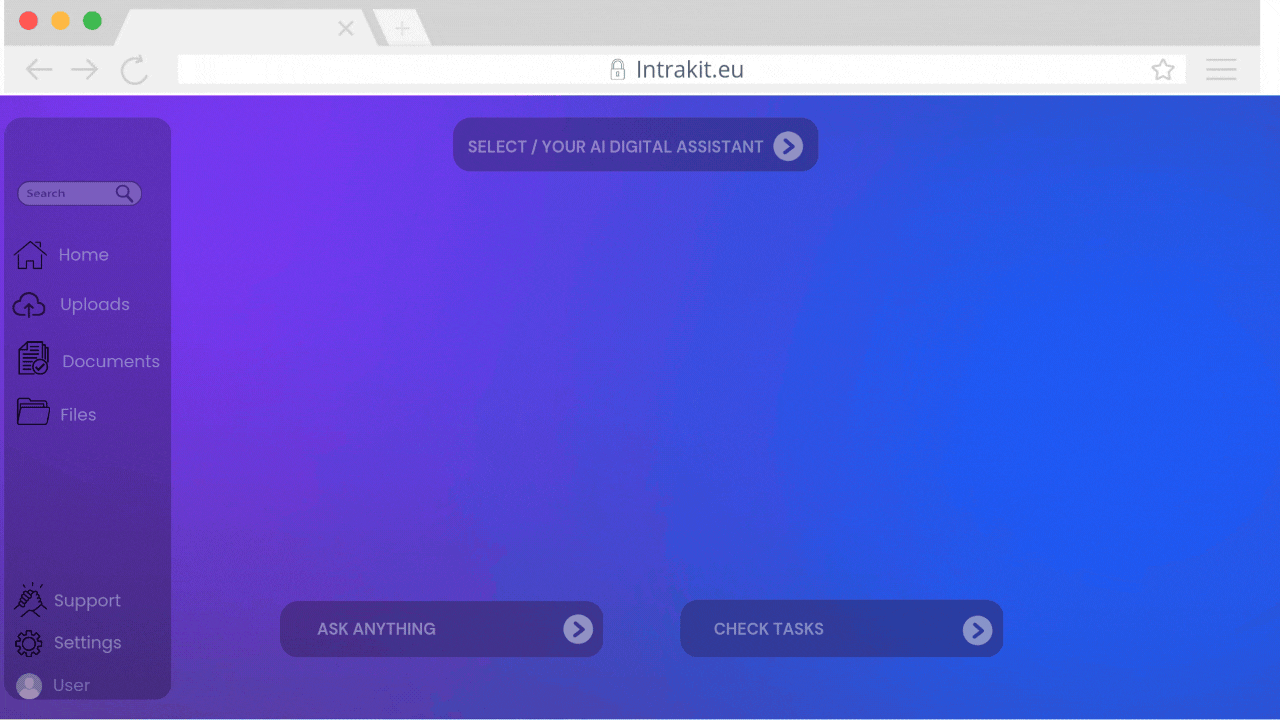Go back using the browser back arrow
Viewport: 1280px width, 720px height.
point(39,70)
